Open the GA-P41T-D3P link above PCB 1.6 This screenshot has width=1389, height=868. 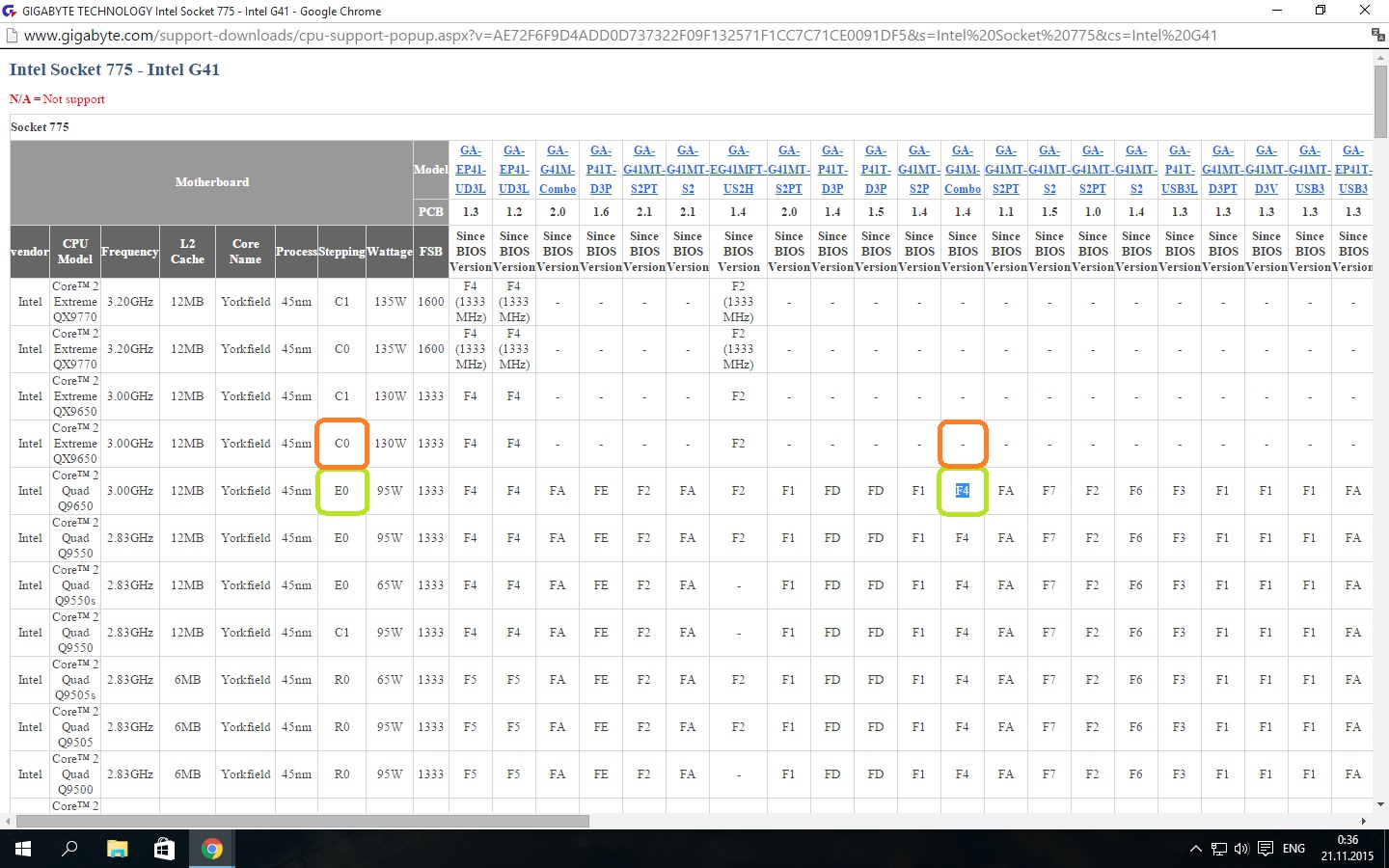(x=601, y=170)
